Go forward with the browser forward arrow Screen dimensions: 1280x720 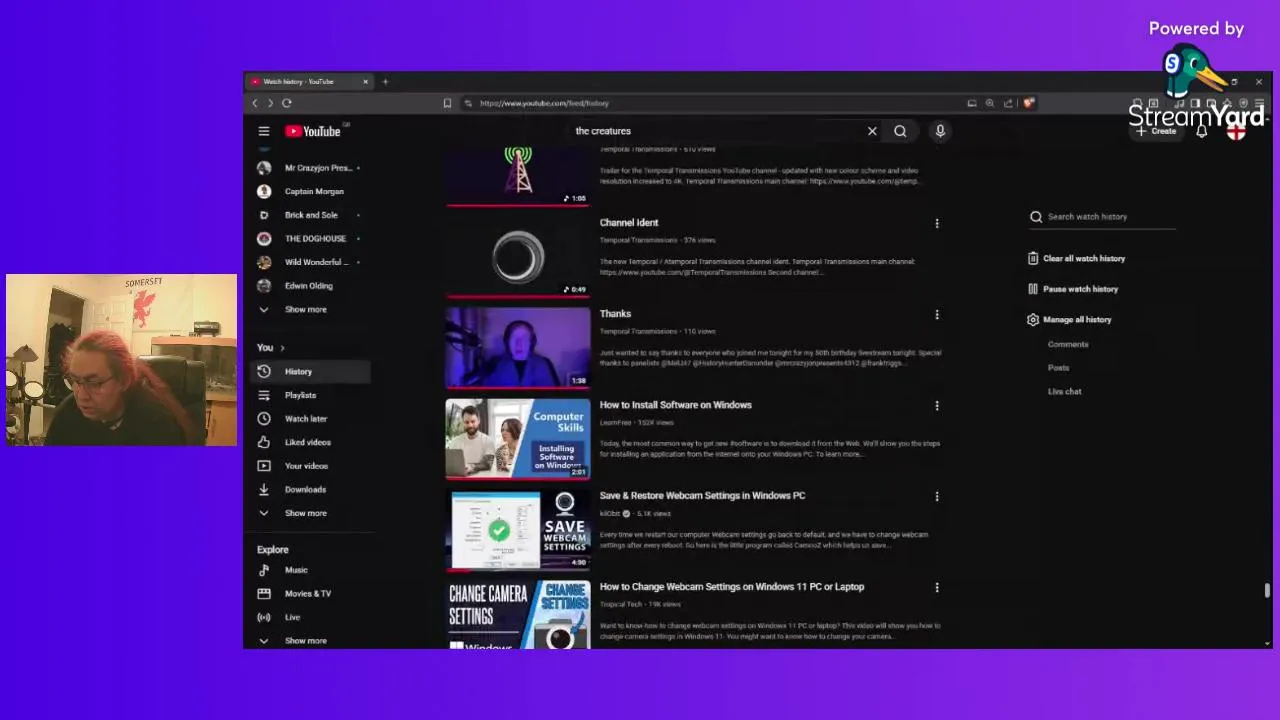270,103
